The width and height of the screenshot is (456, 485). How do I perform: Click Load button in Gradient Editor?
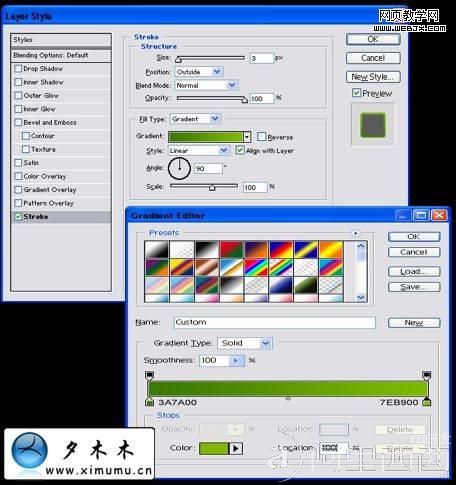pyautogui.click(x=414, y=271)
